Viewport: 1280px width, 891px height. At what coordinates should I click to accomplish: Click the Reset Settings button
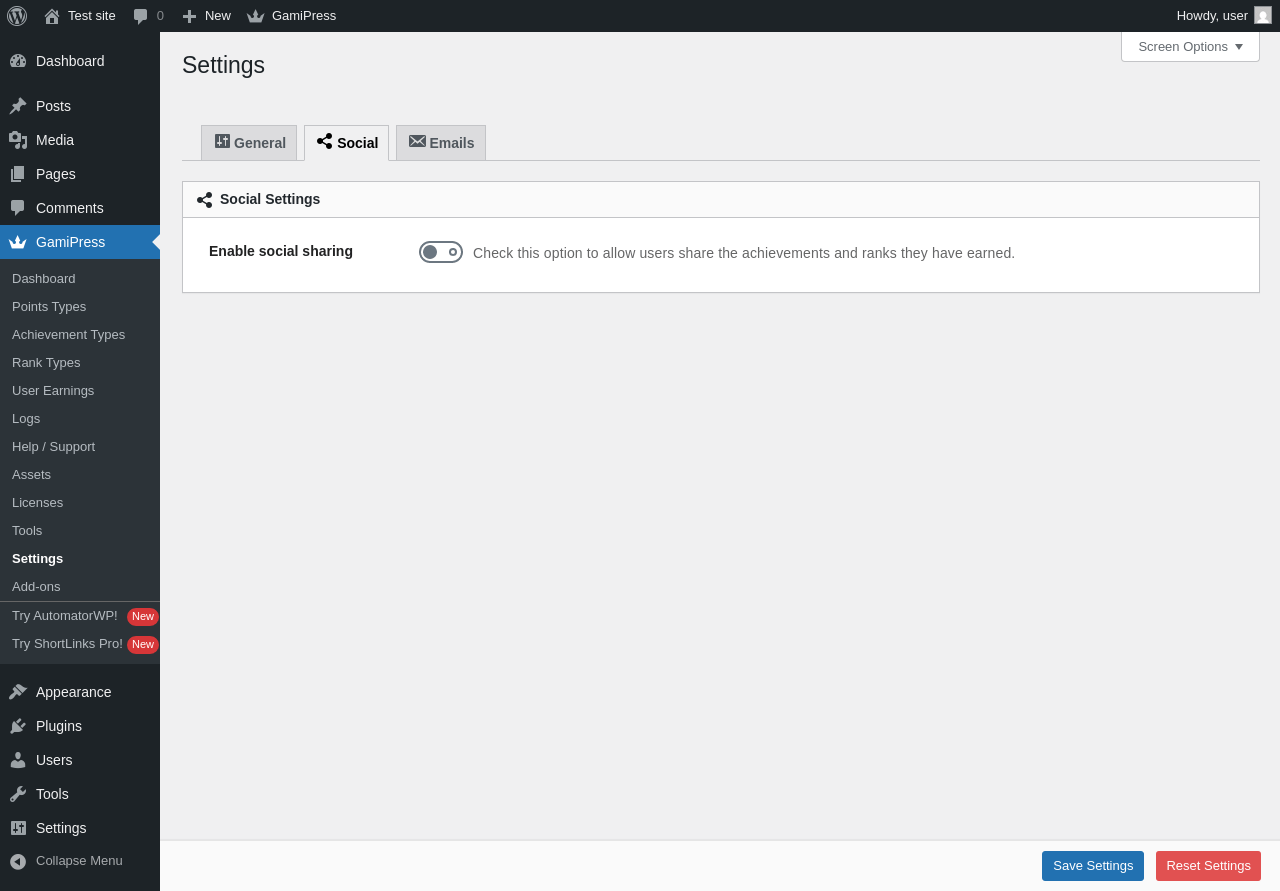point(1208,866)
